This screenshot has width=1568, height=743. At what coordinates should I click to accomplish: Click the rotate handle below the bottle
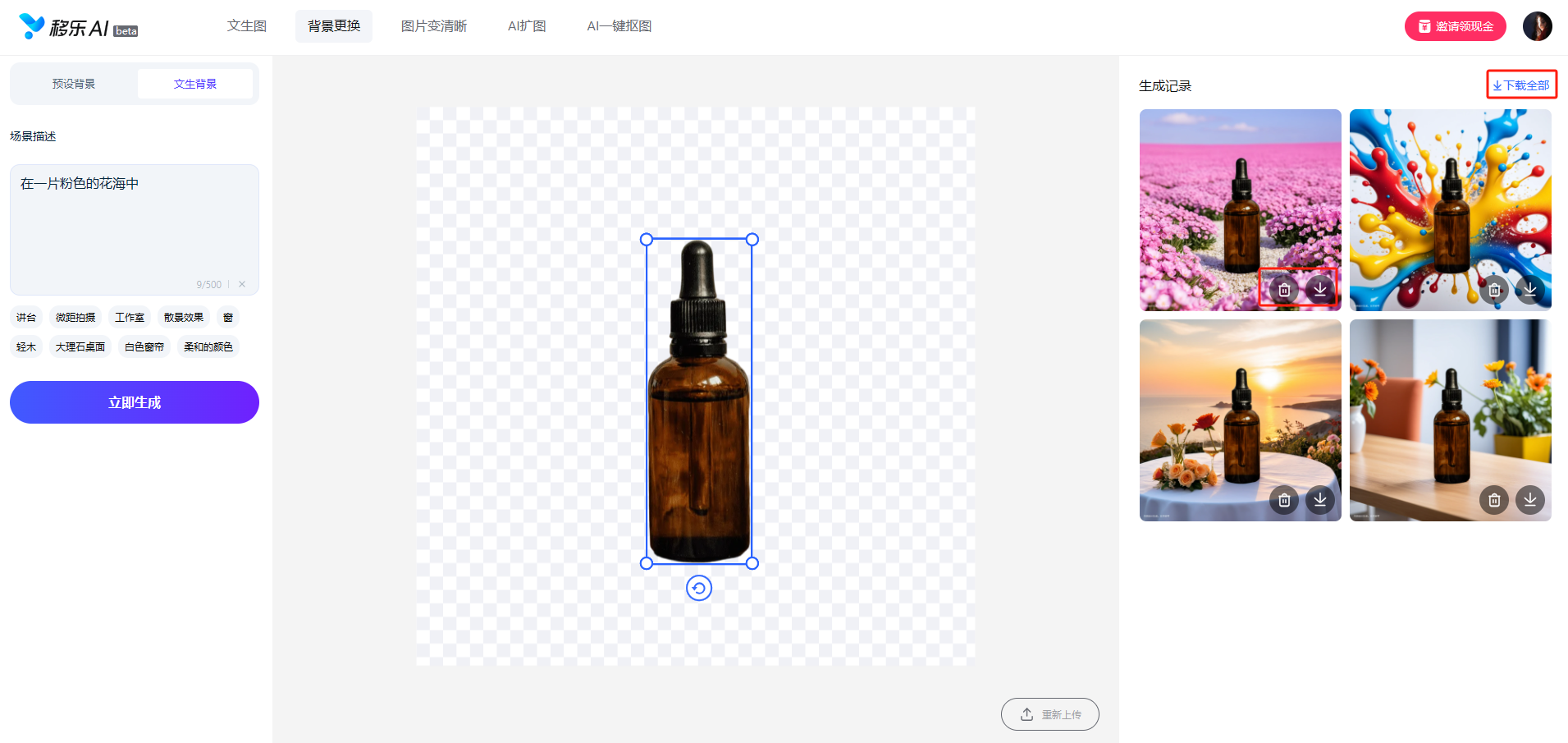click(x=698, y=589)
